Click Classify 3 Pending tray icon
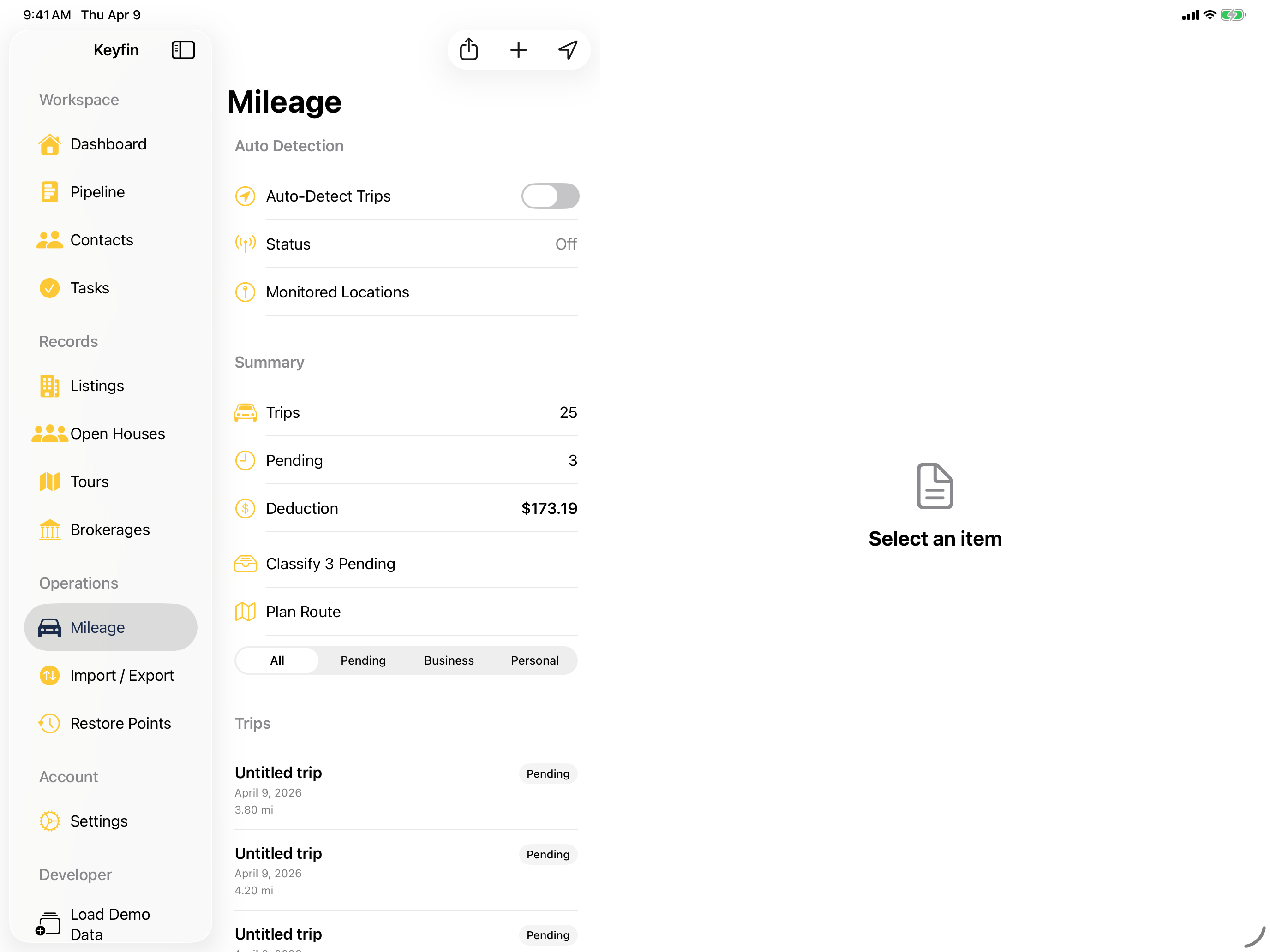 [x=245, y=564]
